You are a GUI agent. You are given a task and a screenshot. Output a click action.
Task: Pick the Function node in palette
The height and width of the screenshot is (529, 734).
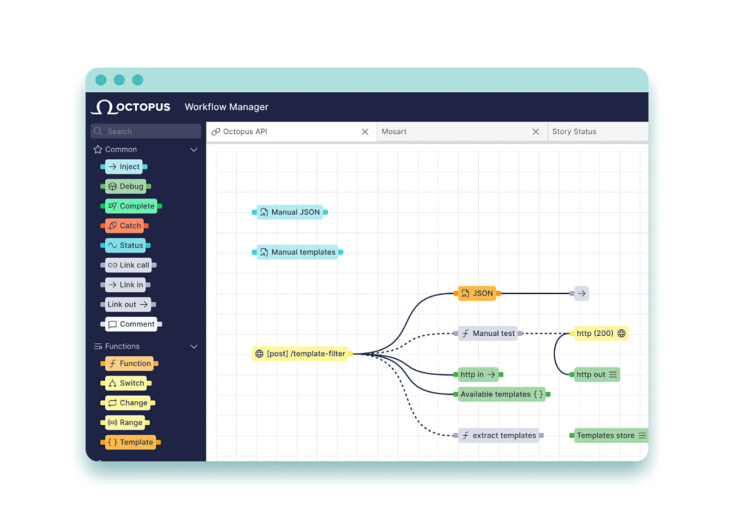pyautogui.click(x=129, y=363)
